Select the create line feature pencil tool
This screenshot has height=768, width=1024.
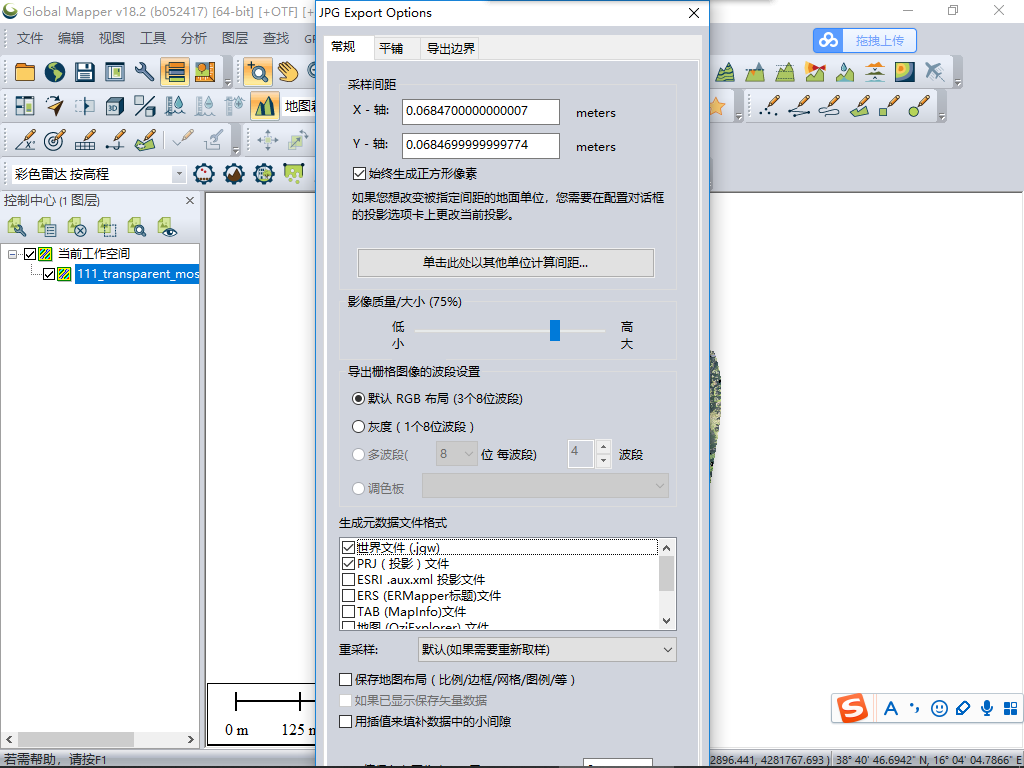799,106
